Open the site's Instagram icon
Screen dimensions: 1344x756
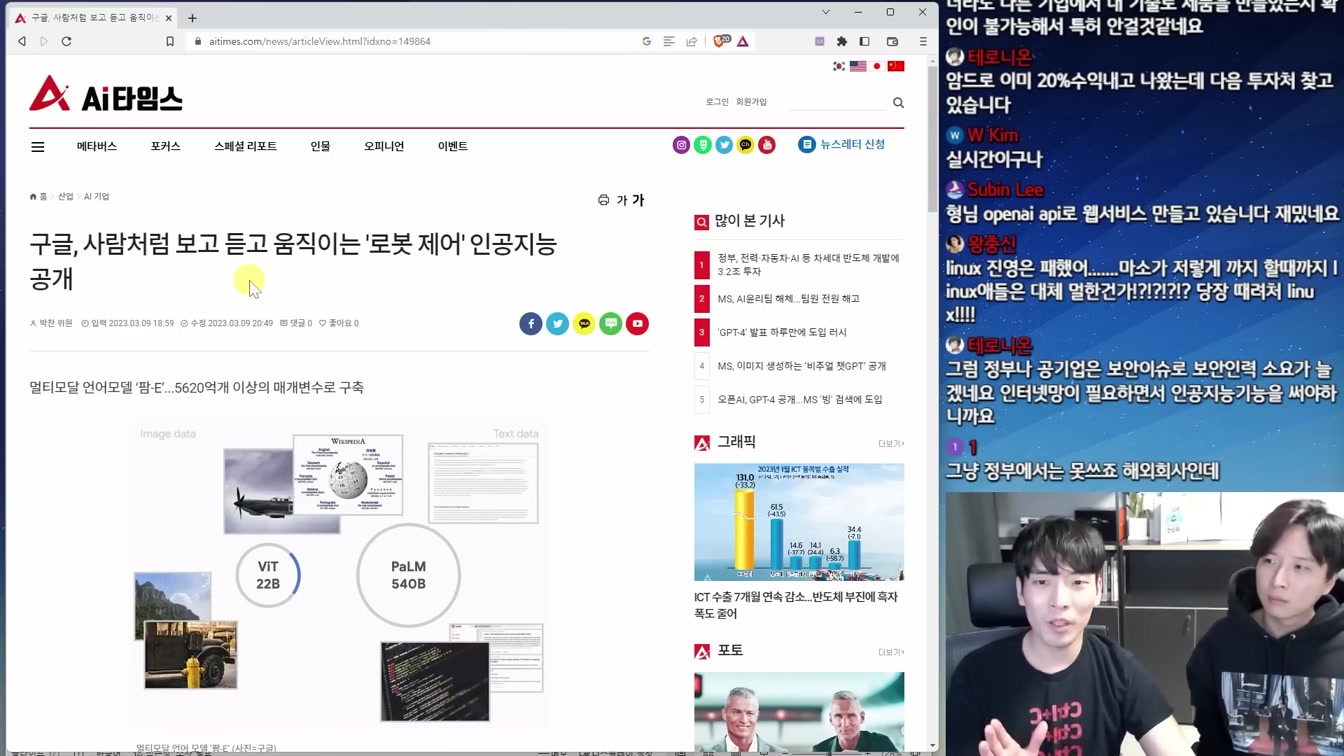point(681,145)
